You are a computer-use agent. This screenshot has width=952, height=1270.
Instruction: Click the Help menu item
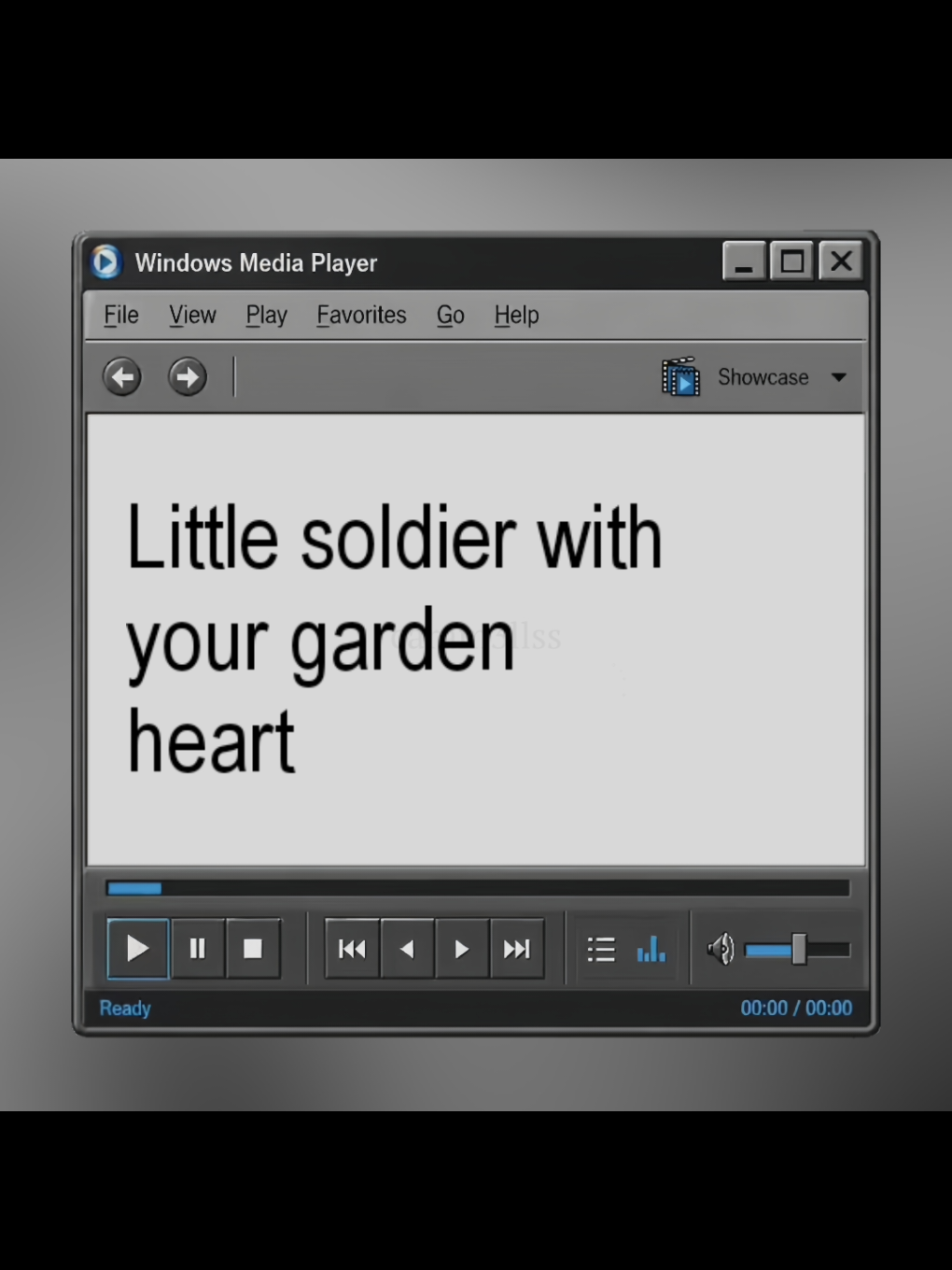pyautogui.click(x=516, y=316)
